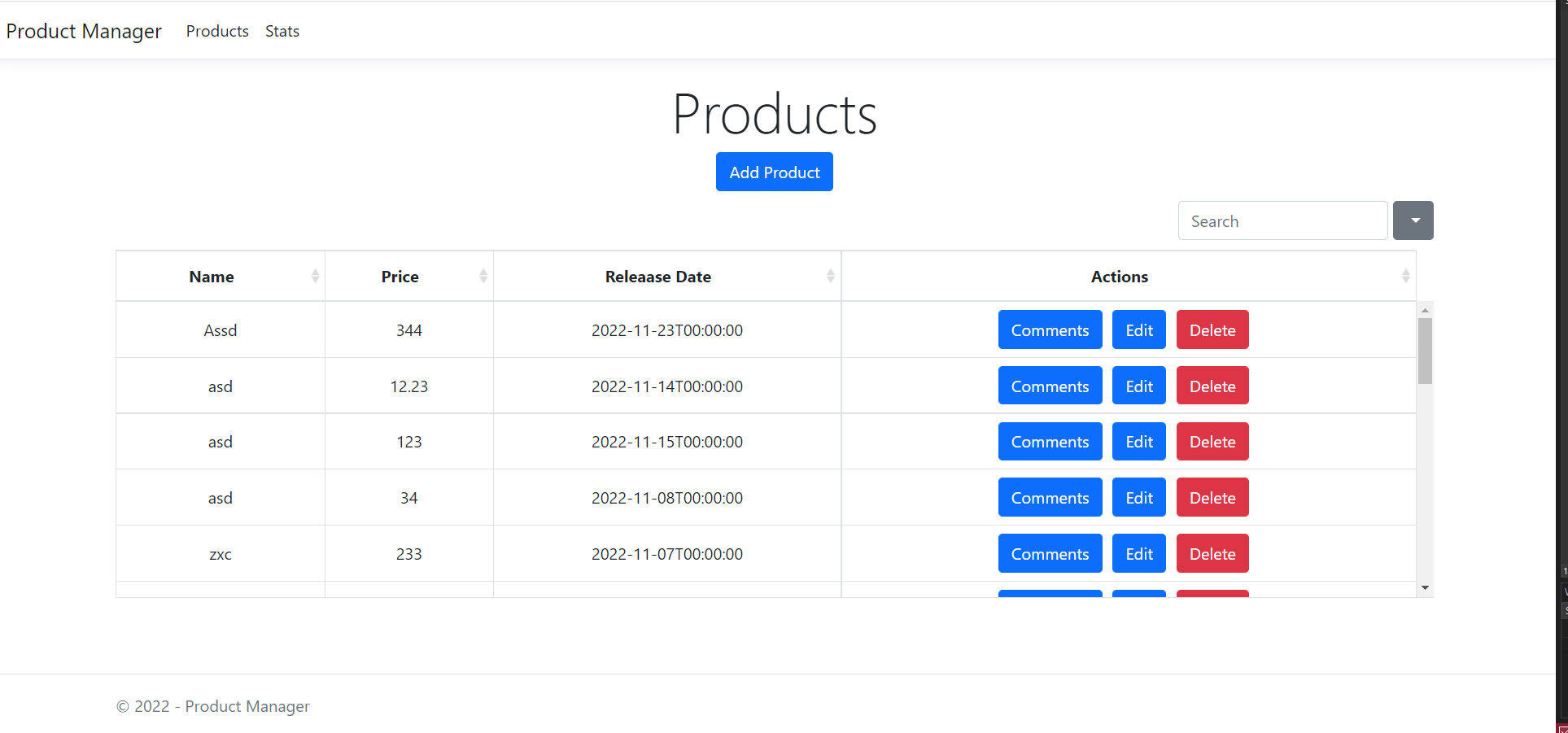This screenshot has width=1568, height=733.
Task: Delete the product priced 12.23
Action: 1212,386
